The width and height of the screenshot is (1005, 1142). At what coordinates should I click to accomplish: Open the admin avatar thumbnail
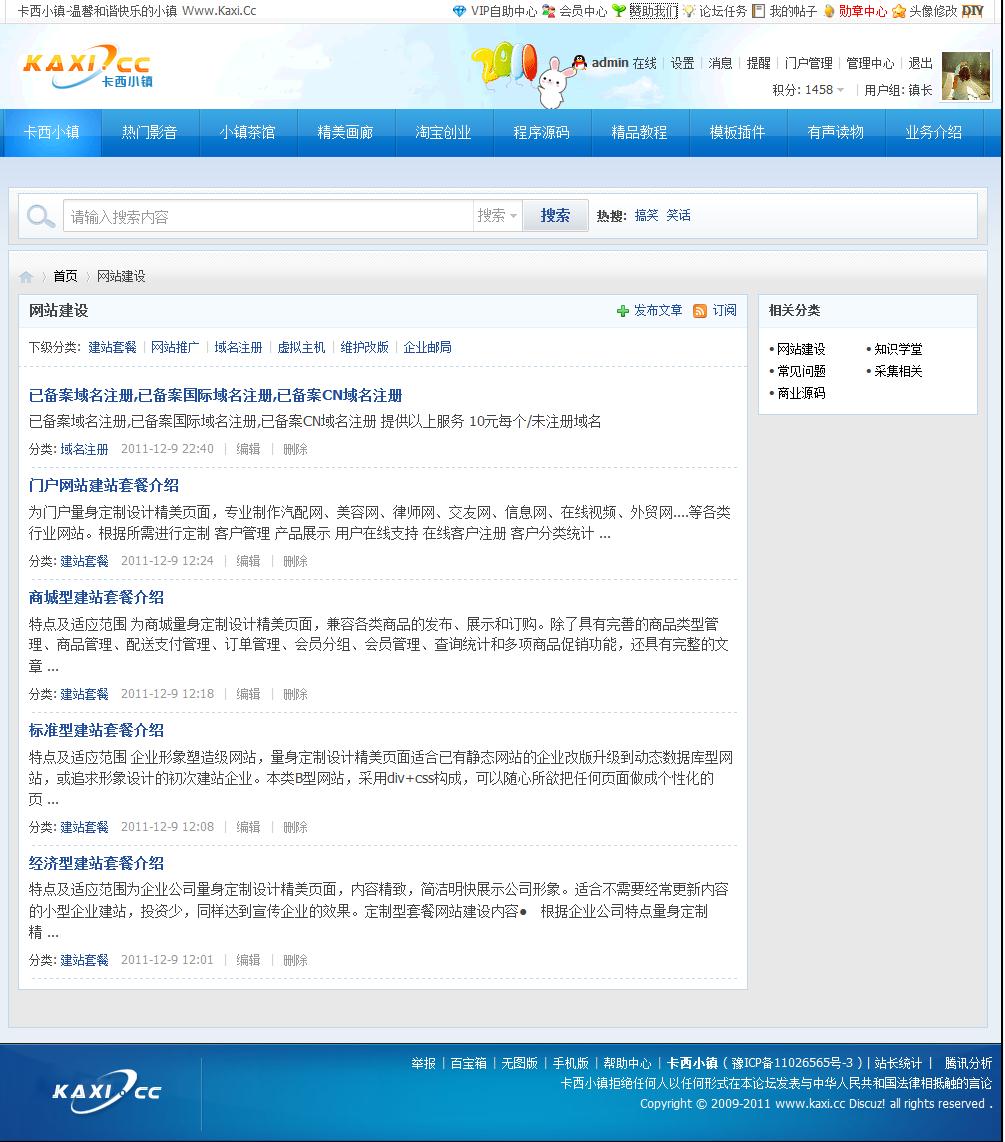click(966, 76)
